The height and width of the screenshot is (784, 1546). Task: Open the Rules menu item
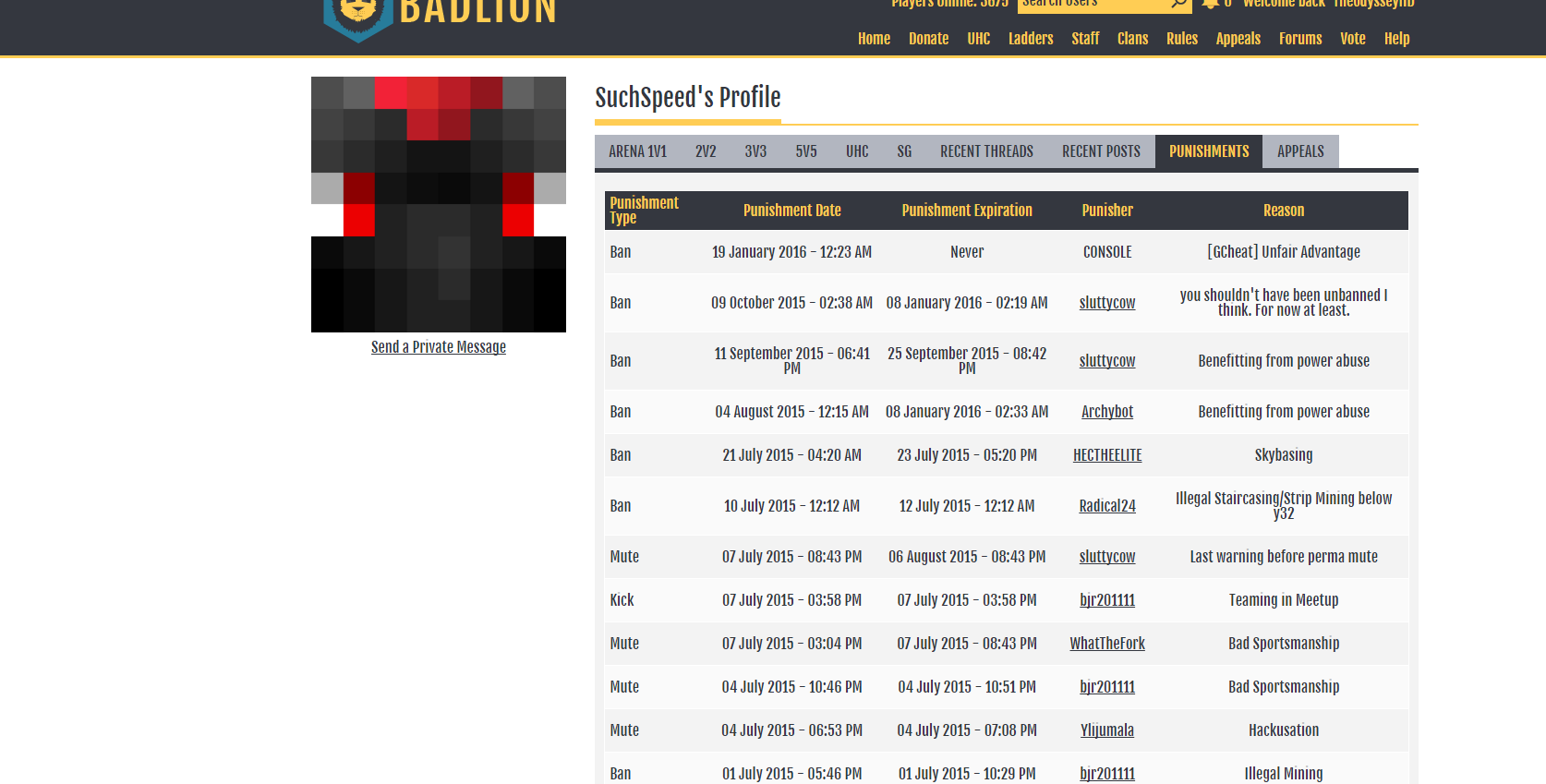point(1181,39)
